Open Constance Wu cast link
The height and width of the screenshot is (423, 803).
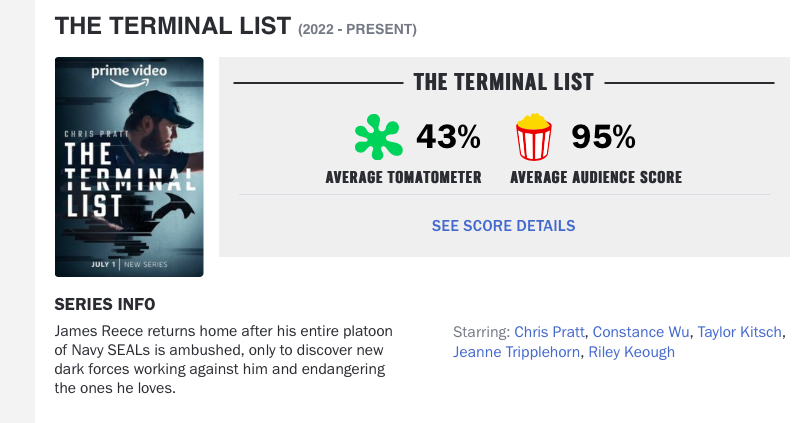(x=641, y=332)
